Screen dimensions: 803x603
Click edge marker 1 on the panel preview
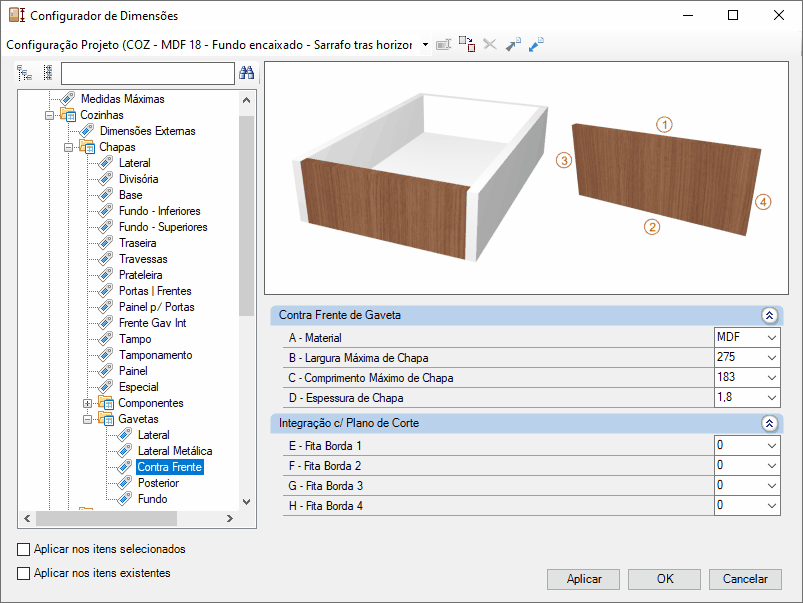pos(664,124)
